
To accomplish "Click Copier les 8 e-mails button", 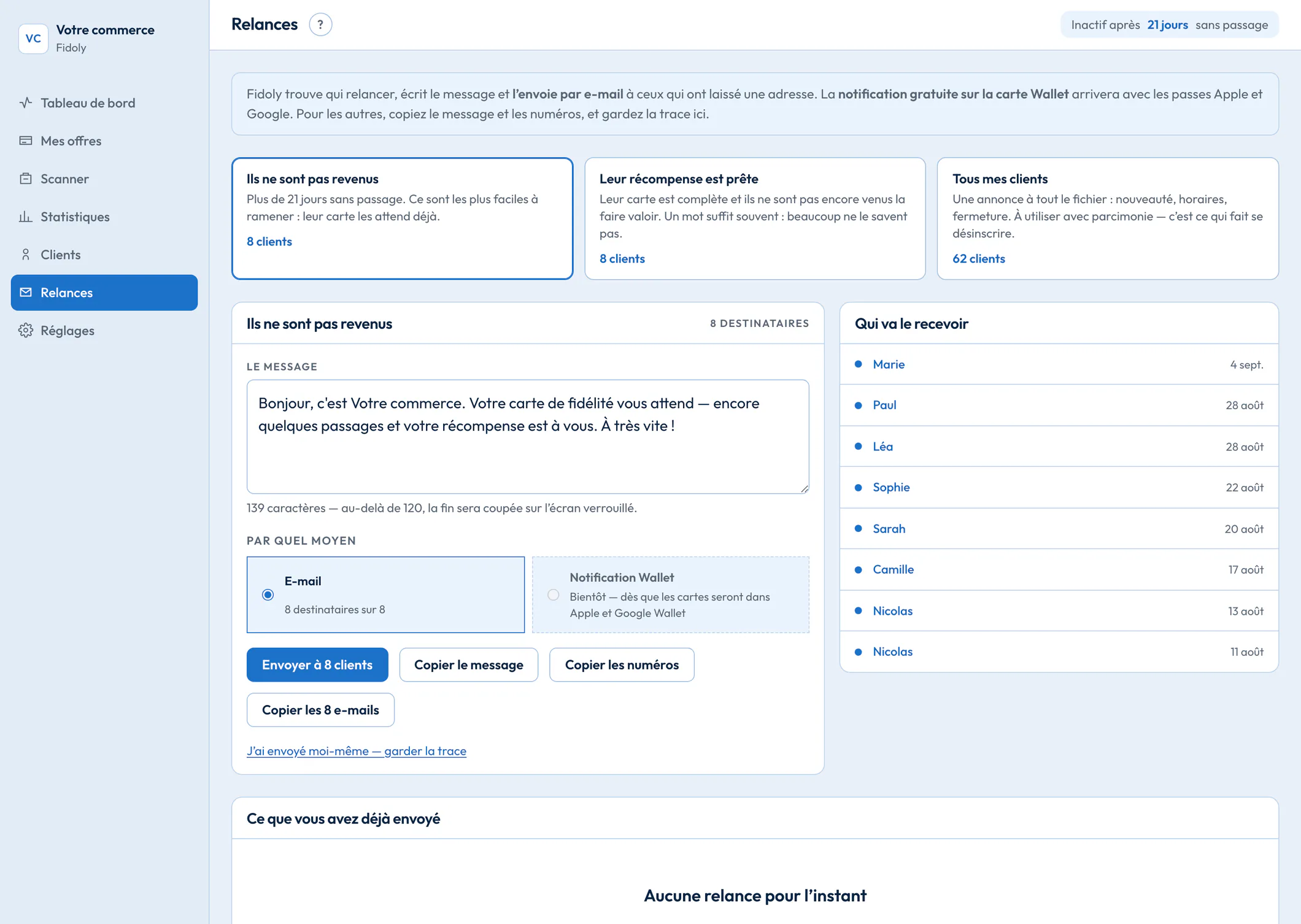I will coord(320,710).
